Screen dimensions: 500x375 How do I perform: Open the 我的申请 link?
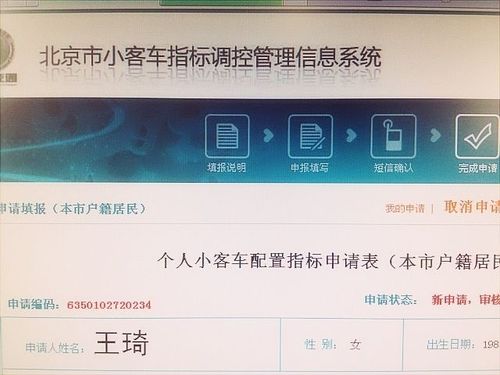(405, 208)
